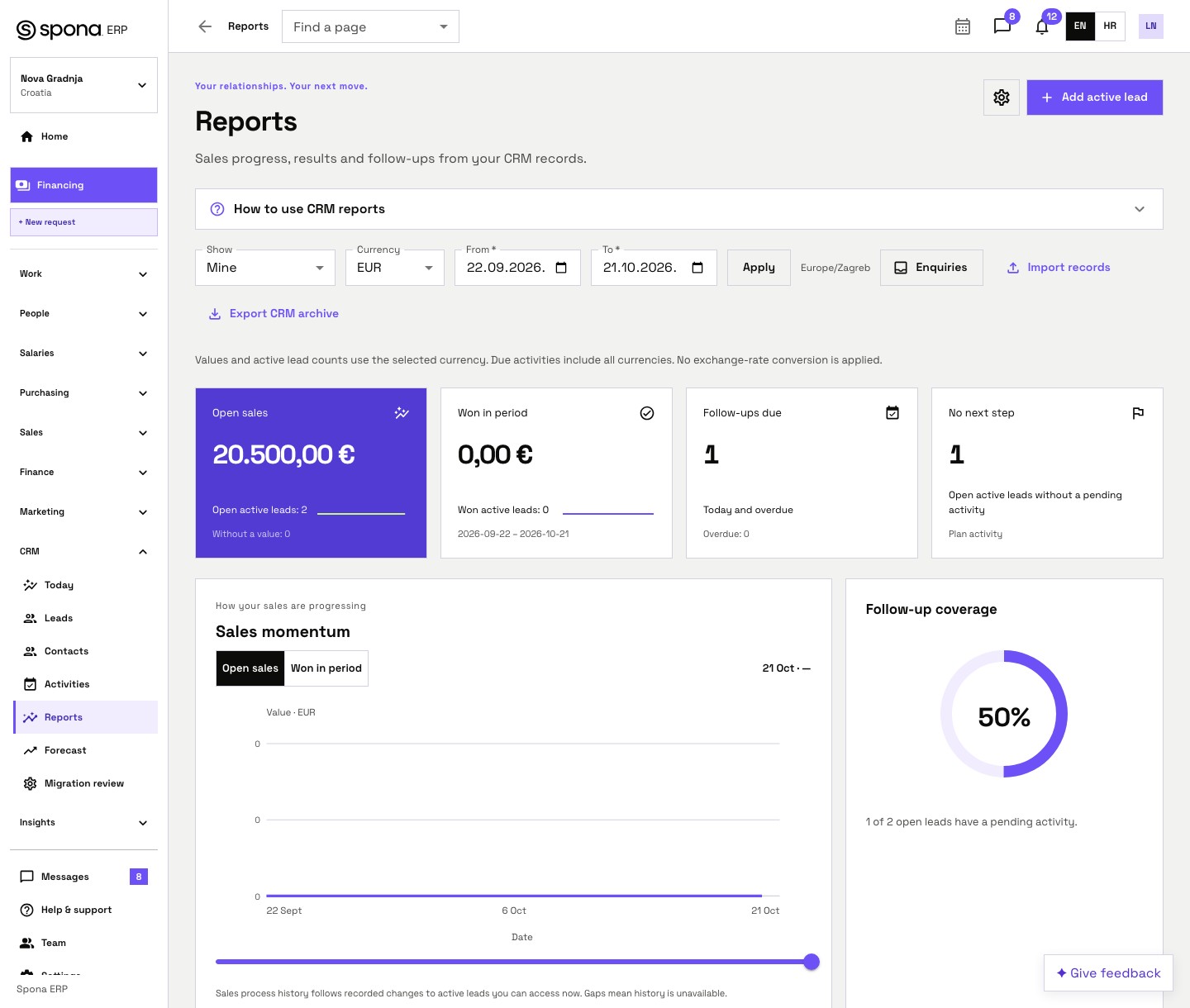Collapse the CRM sidebar section
1190x1008 pixels.
click(x=83, y=551)
